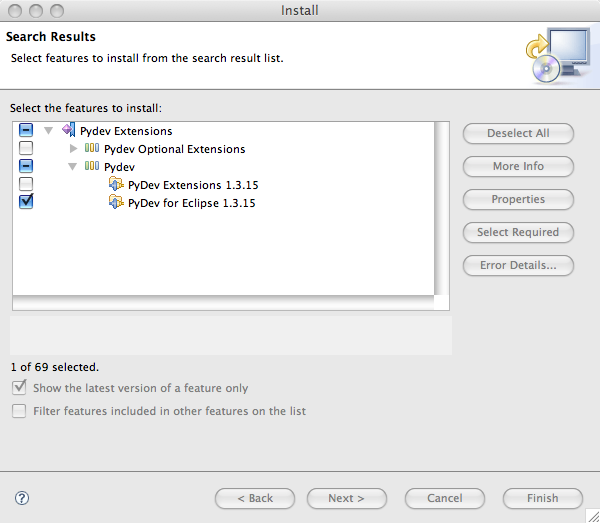Open help via the question mark icon

(22, 498)
